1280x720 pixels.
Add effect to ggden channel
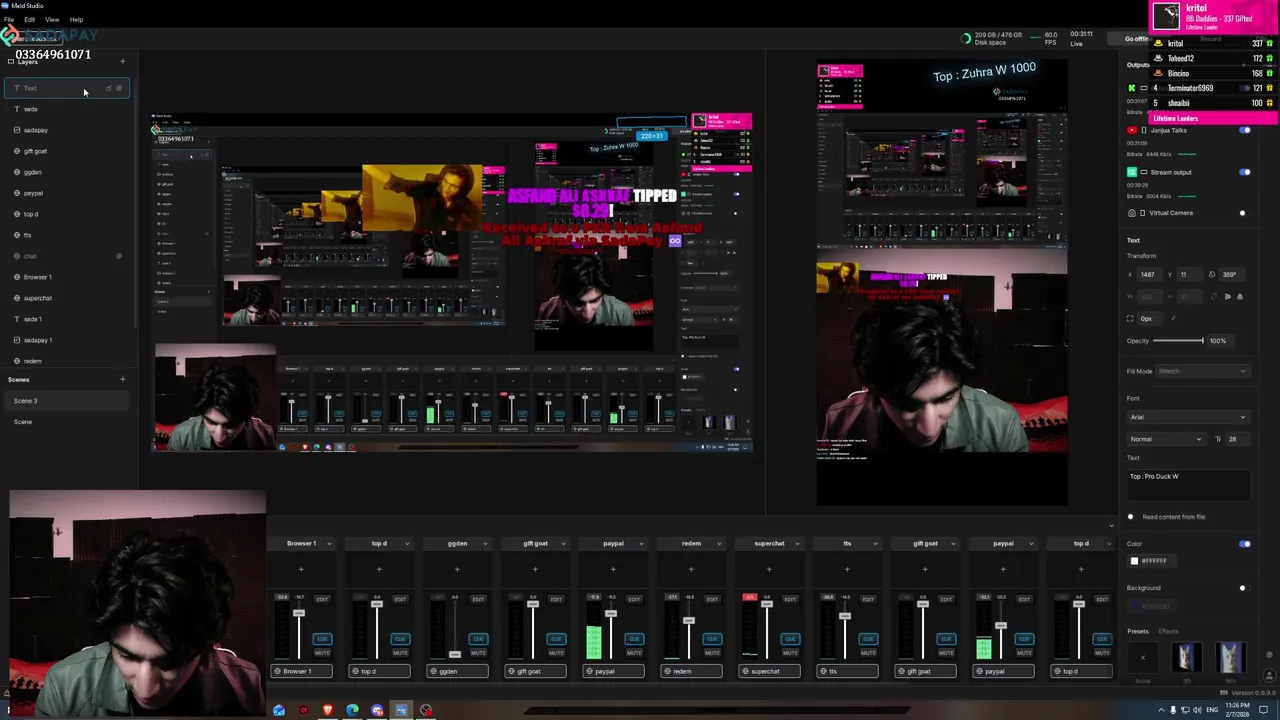[457, 570]
